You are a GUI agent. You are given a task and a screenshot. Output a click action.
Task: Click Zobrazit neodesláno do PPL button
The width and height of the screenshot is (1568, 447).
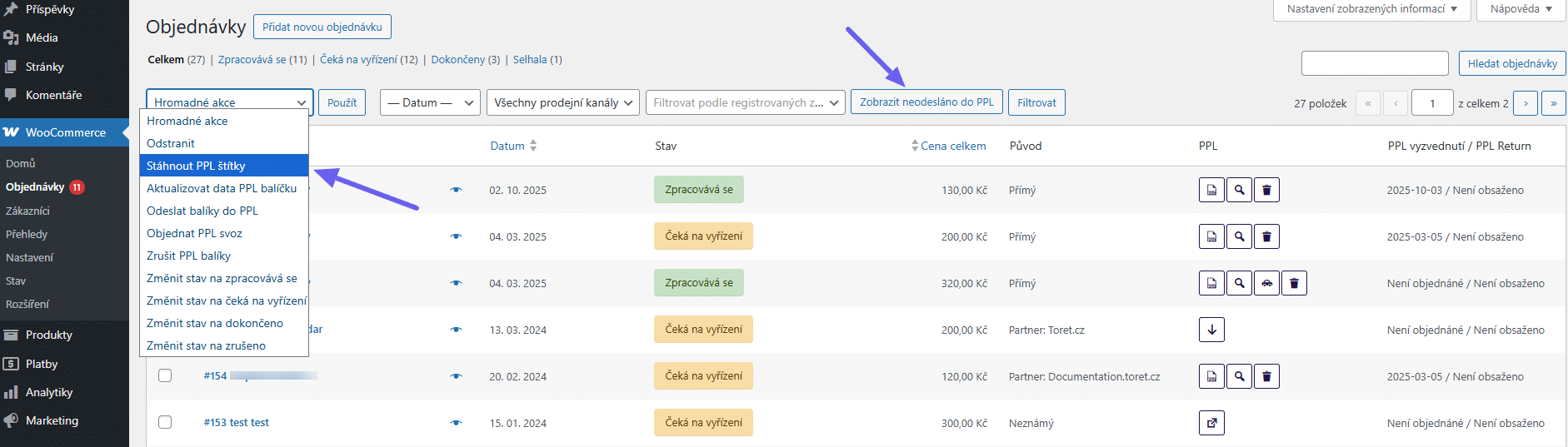926,102
